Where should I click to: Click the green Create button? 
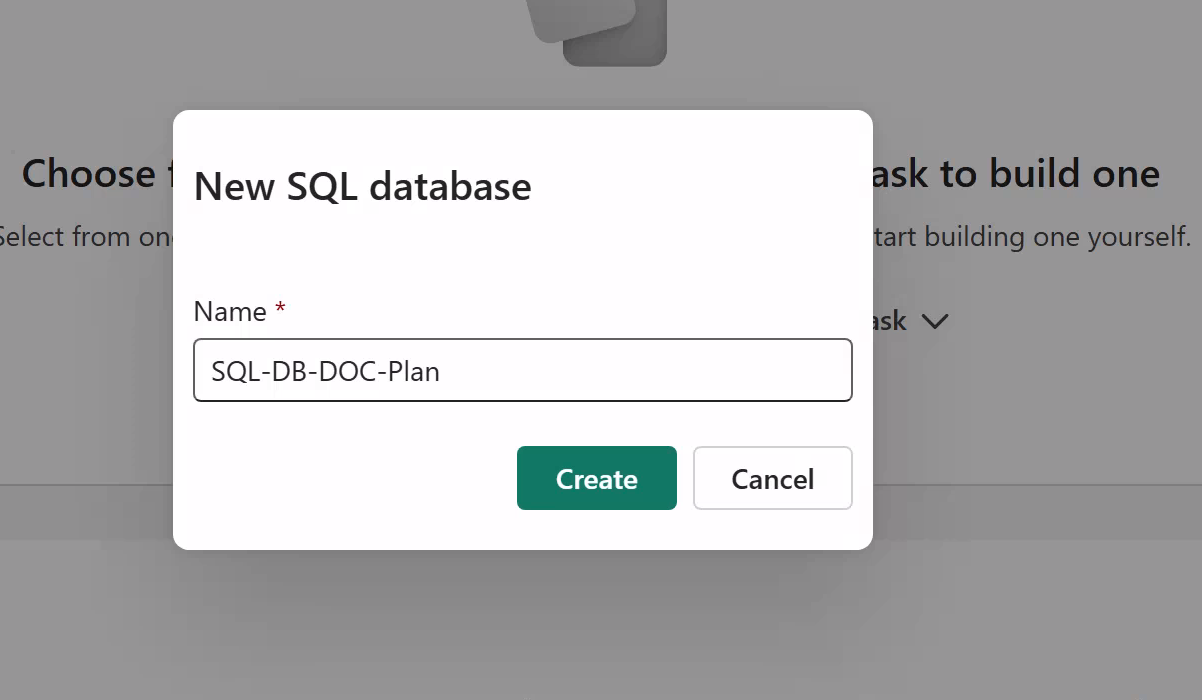coord(596,478)
